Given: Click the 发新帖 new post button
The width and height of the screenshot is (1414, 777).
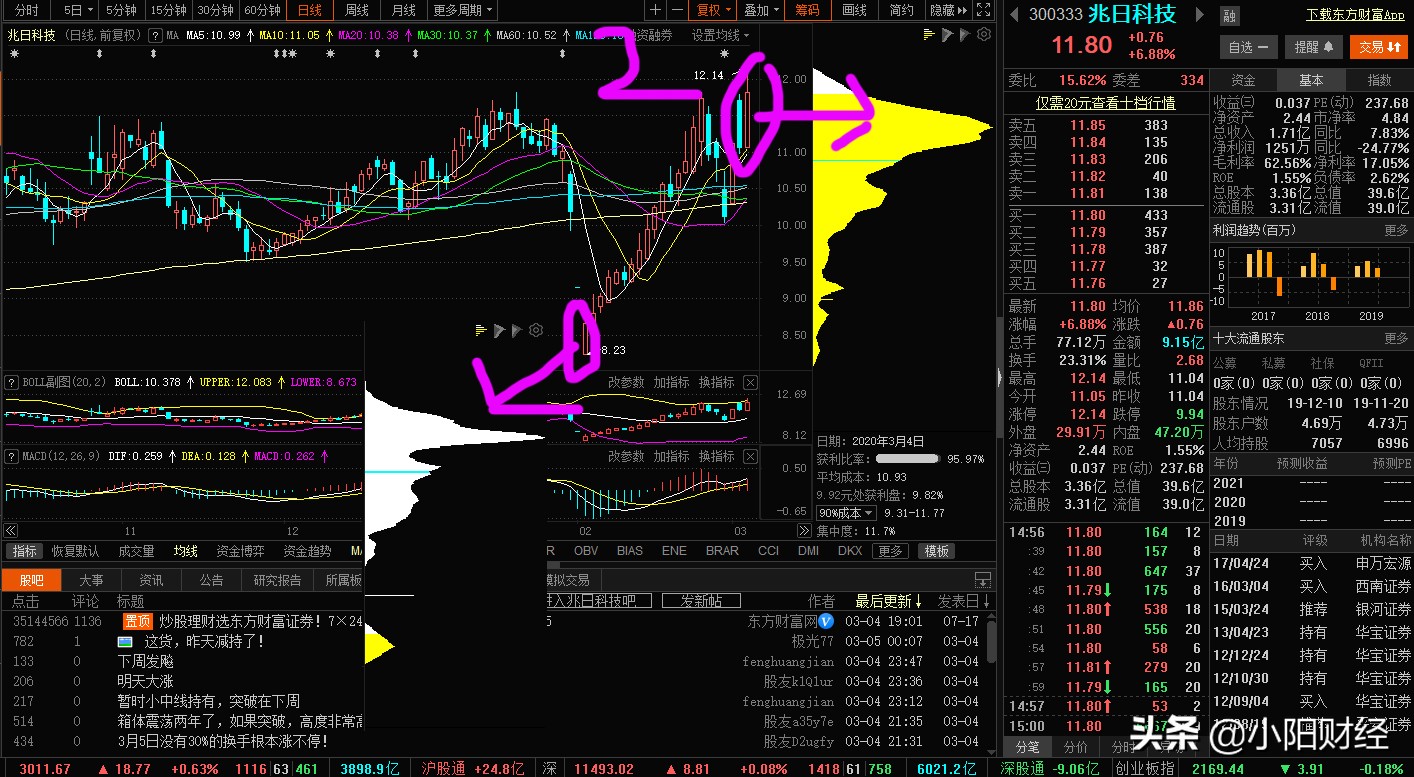Looking at the screenshot, I should click(x=701, y=601).
